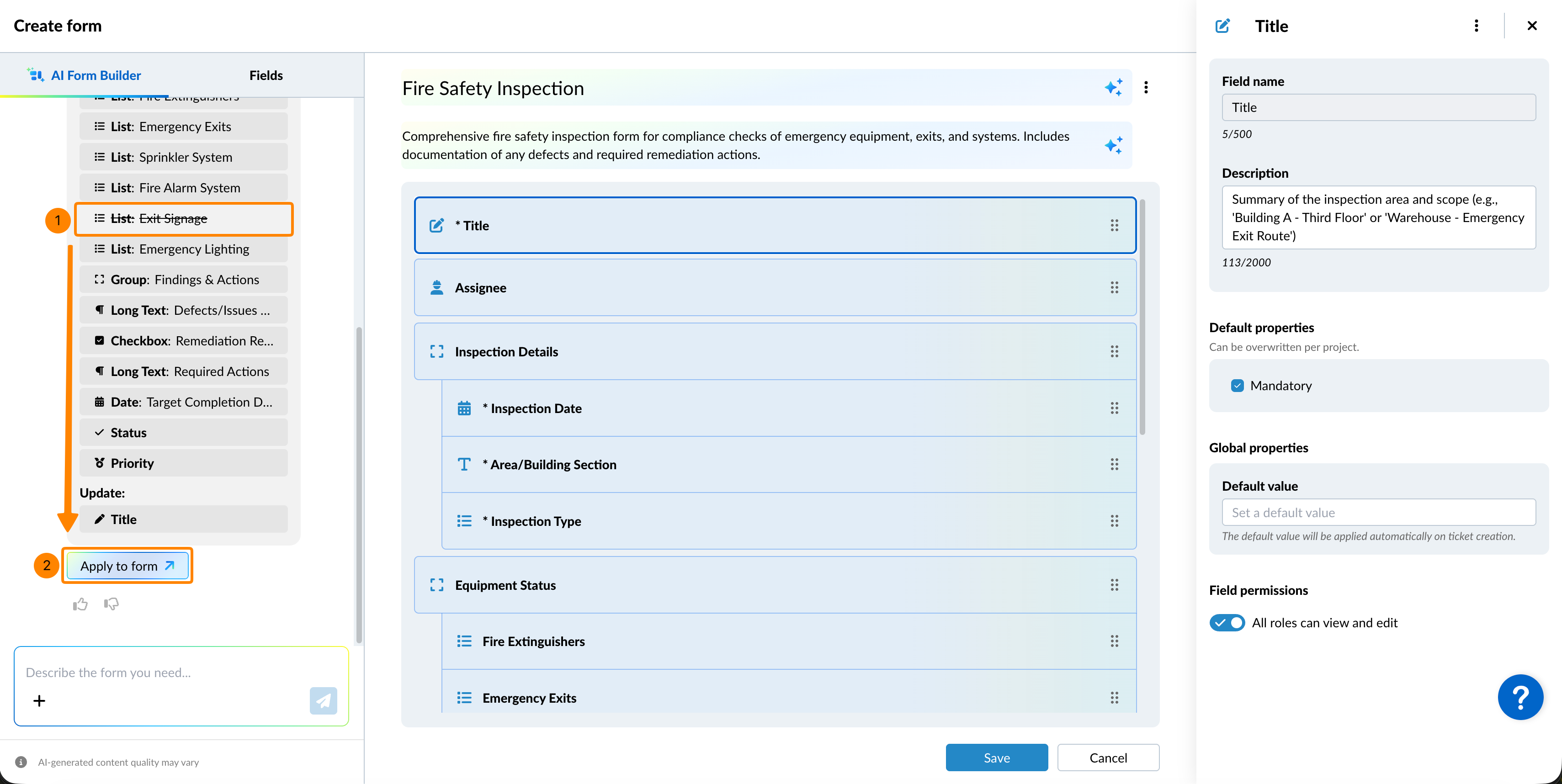Toggle All roles can view and edit

[1227, 623]
